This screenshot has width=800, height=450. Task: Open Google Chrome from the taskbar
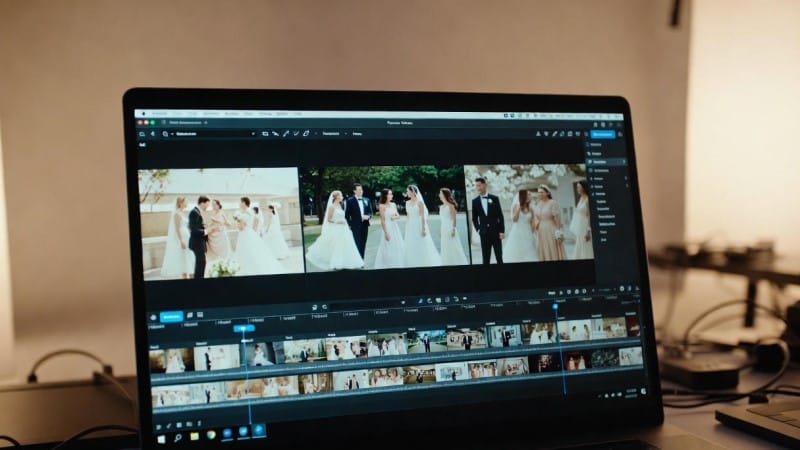(211, 435)
